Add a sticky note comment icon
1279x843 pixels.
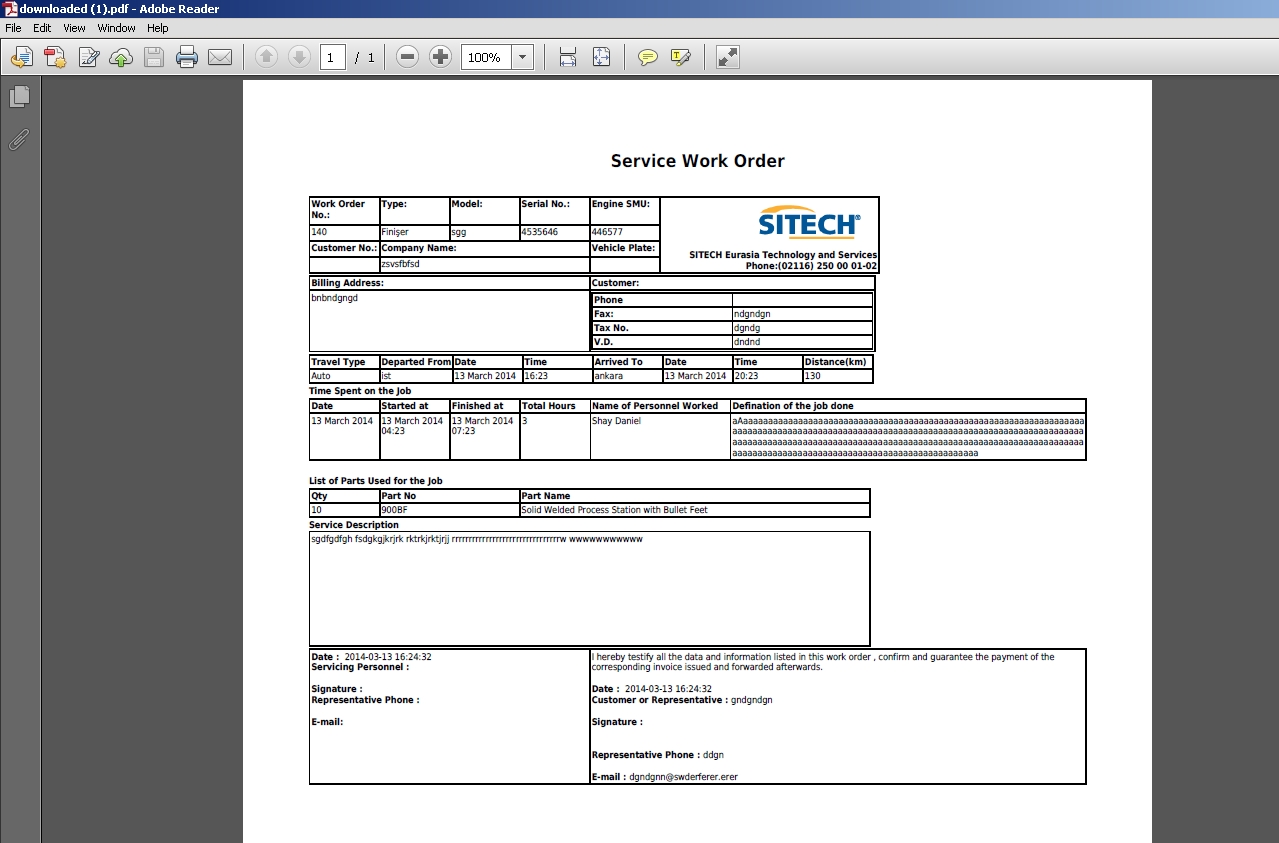tap(648, 57)
